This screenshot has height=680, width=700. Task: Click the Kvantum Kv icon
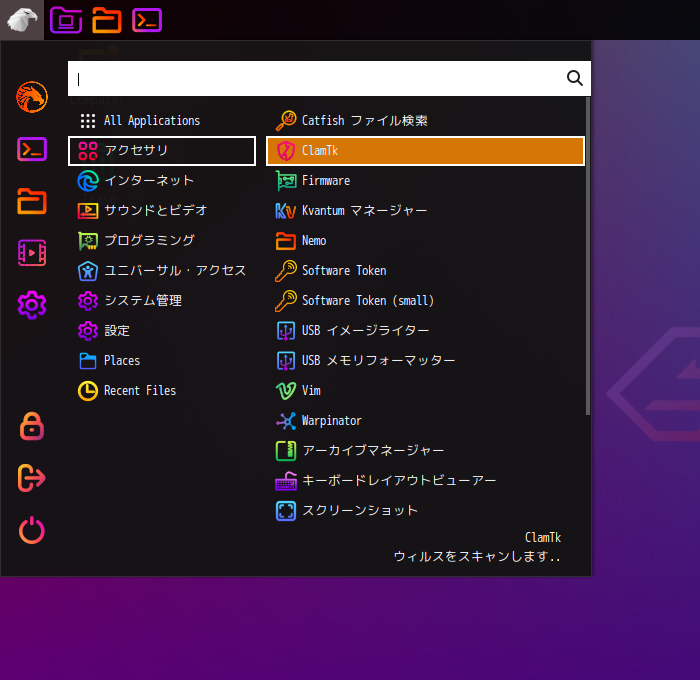286,210
